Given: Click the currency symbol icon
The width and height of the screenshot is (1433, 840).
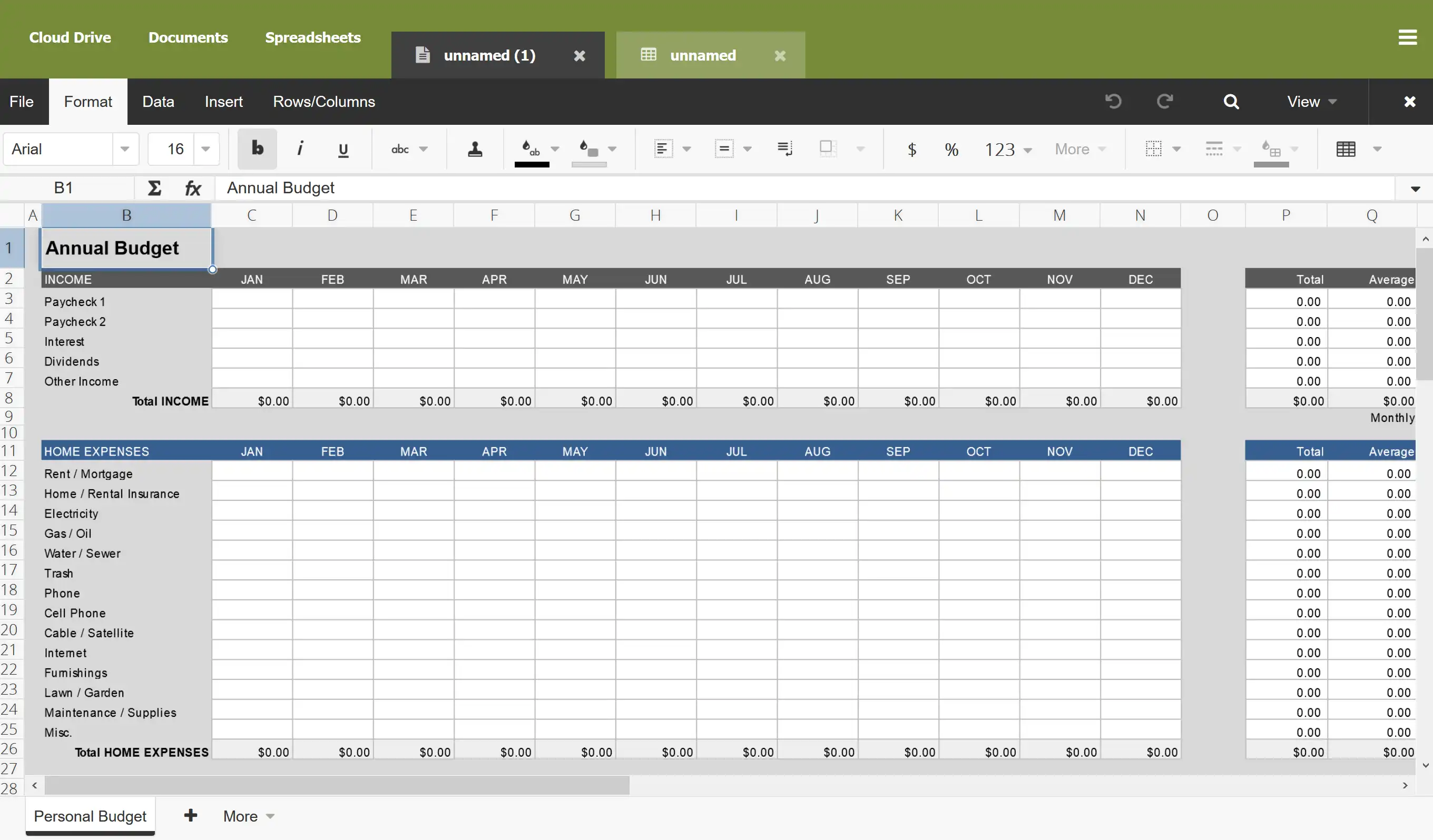Looking at the screenshot, I should click(x=911, y=148).
